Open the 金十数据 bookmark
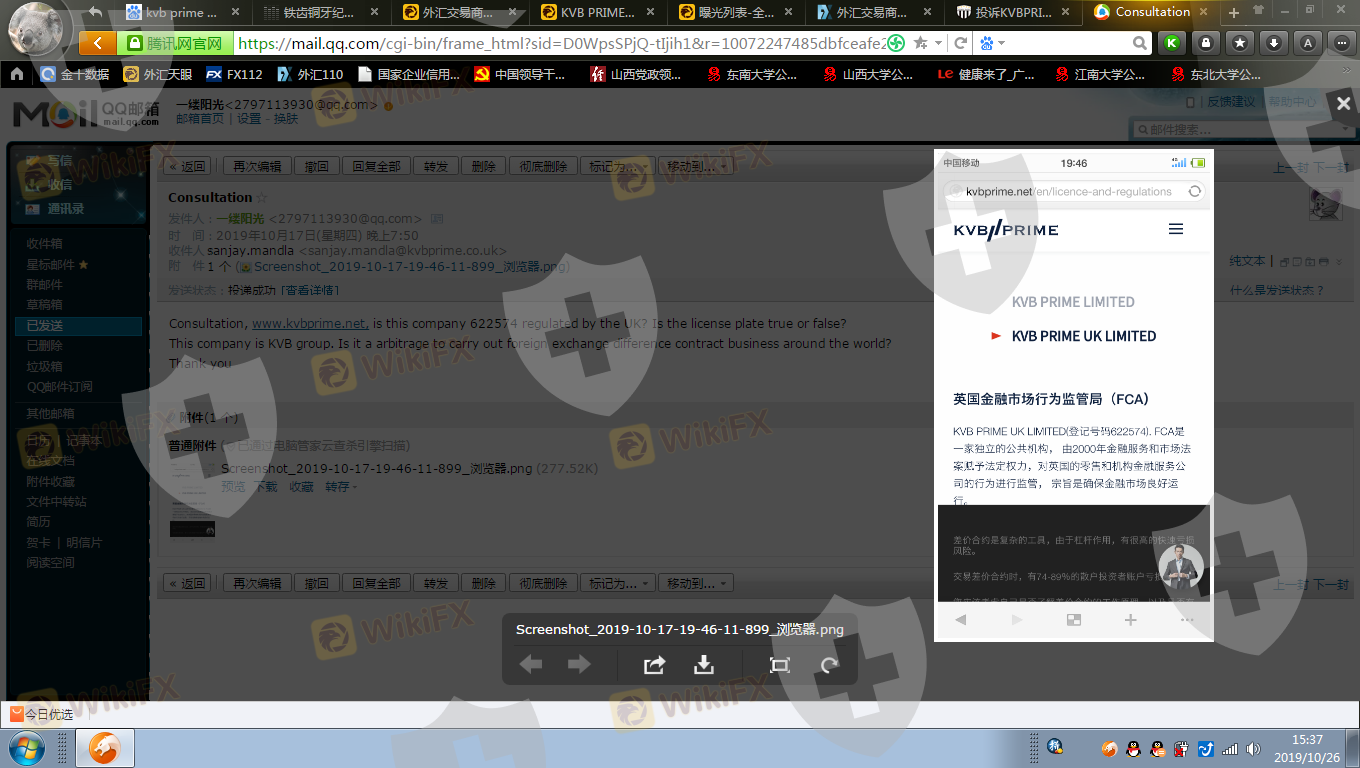 [x=75, y=74]
